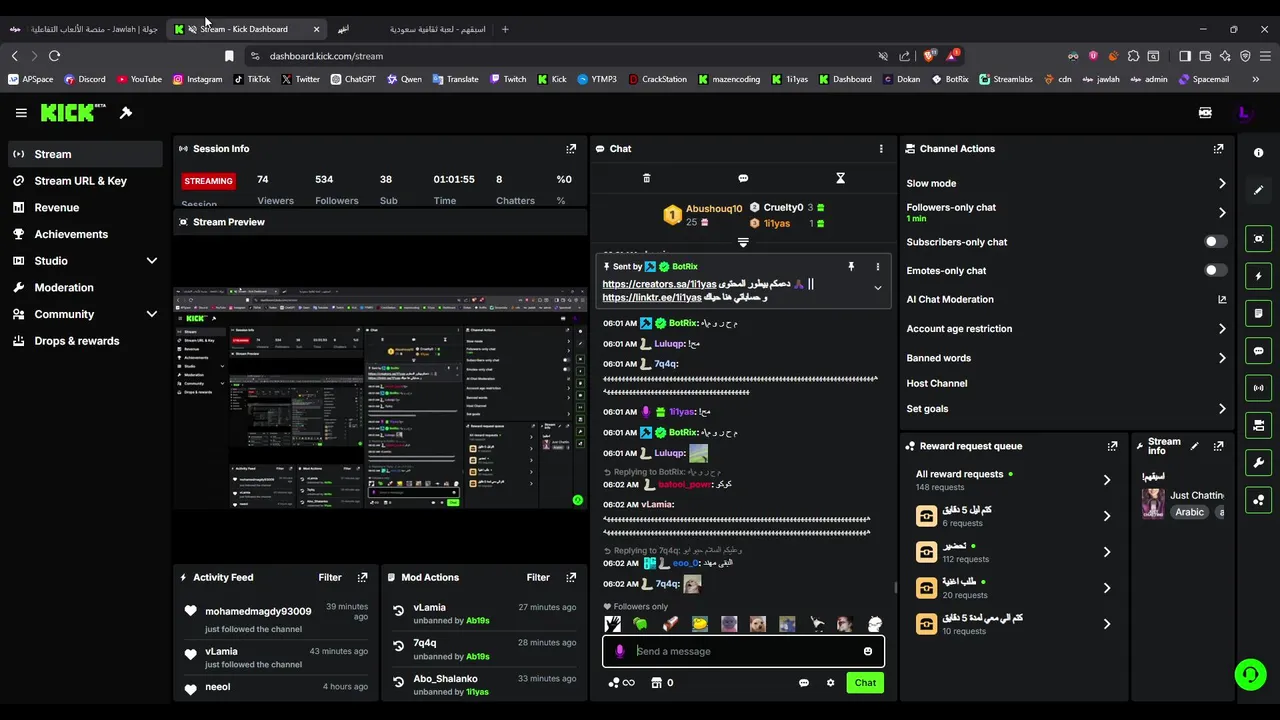The image size is (1280, 720).
Task: Click the Kick logo
Action: pyautogui.click(x=73, y=113)
